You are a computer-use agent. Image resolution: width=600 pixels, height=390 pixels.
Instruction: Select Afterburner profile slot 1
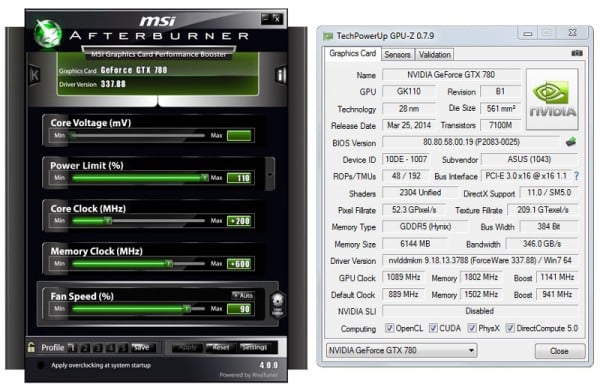pyautogui.click(x=72, y=348)
